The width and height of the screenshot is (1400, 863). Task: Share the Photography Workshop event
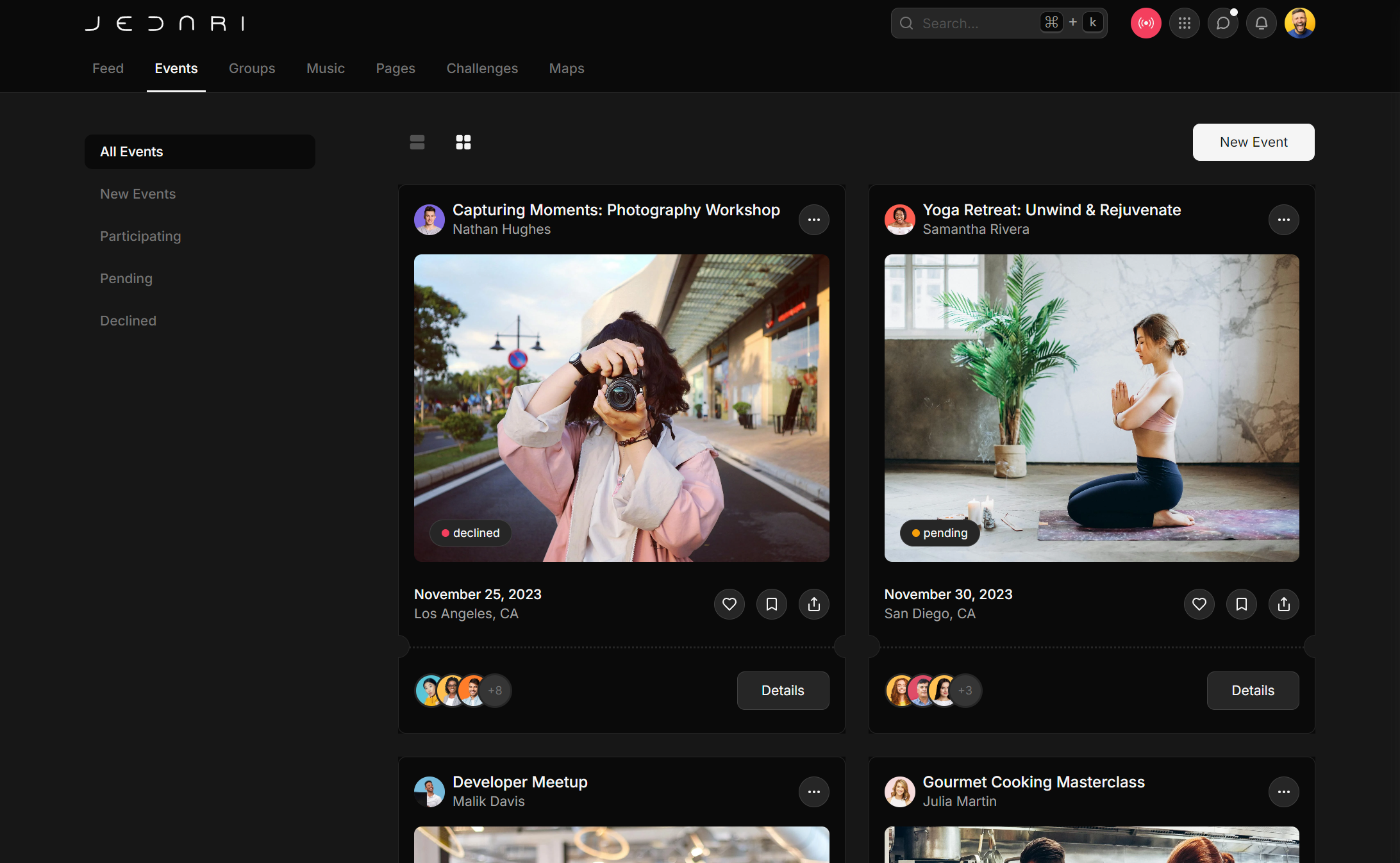coord(814,604)
